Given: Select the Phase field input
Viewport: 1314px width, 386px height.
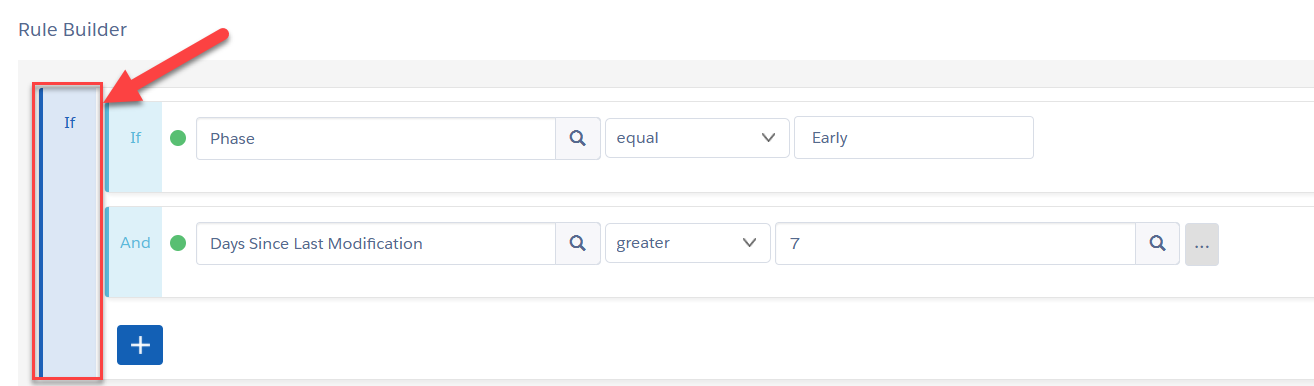Looking at the screenshot, I should (376, 138).
